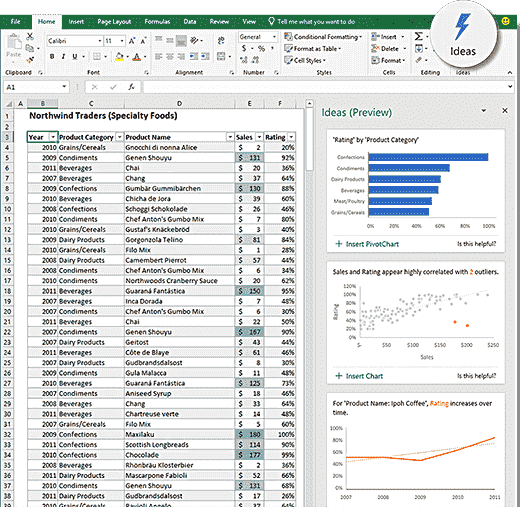Click the Select All corner triangle

(9, 104)
